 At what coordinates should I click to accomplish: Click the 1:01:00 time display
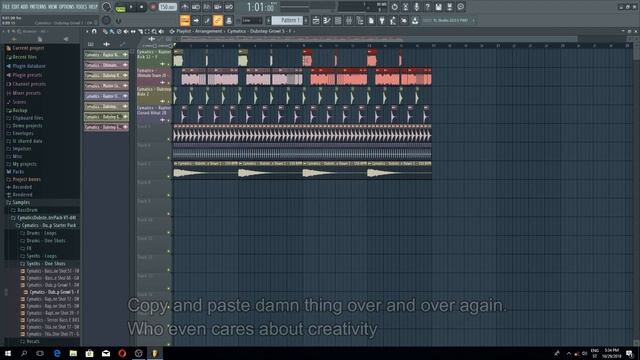(261, 7)
